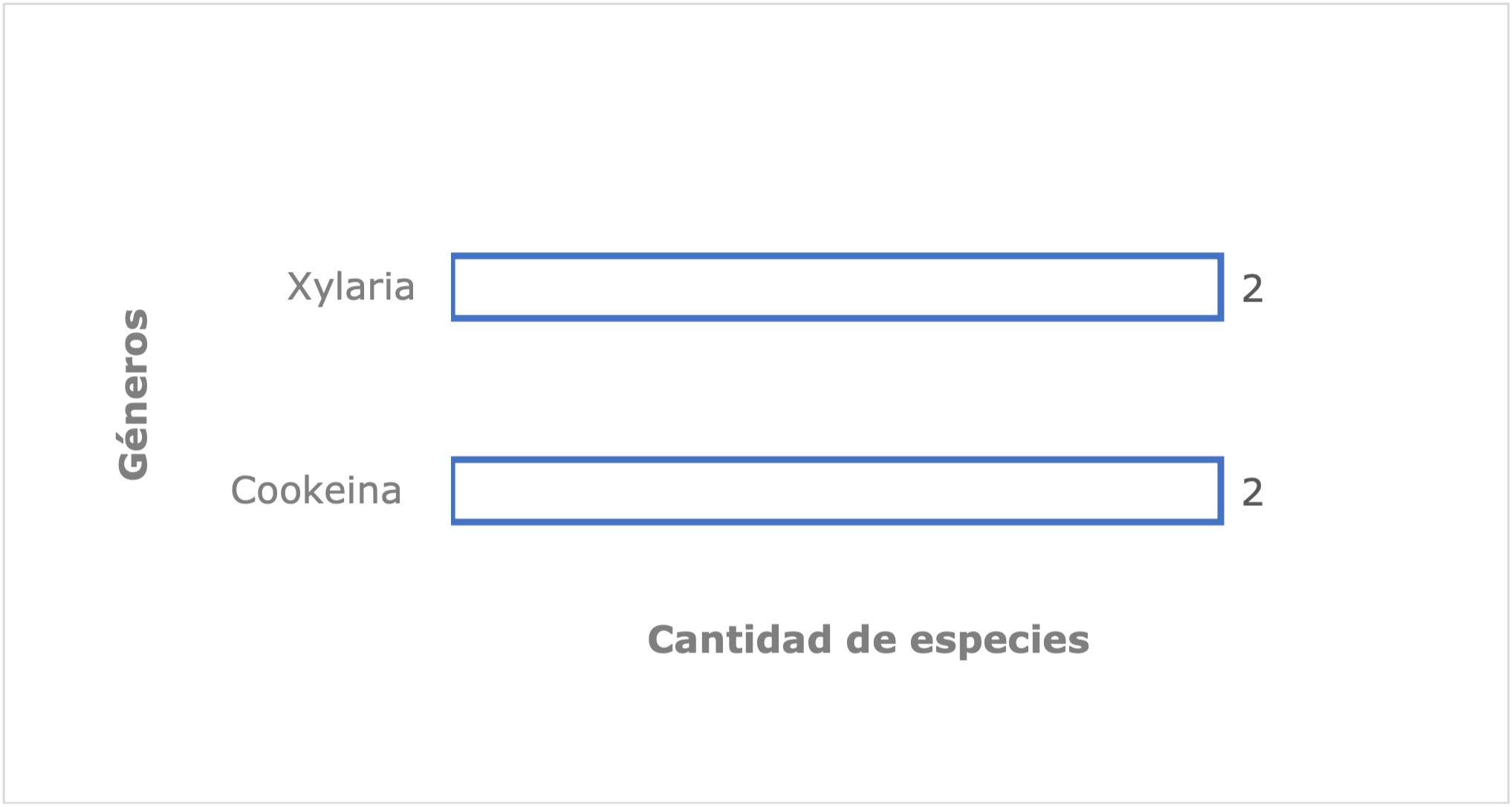Click the white interior of the Xylaria bar
Viewport: 1512px width, 807px height.
click(x=837, y=288)
